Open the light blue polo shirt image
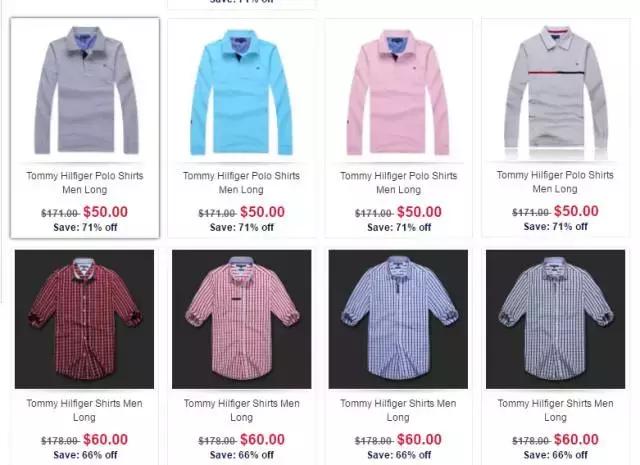 242,92
